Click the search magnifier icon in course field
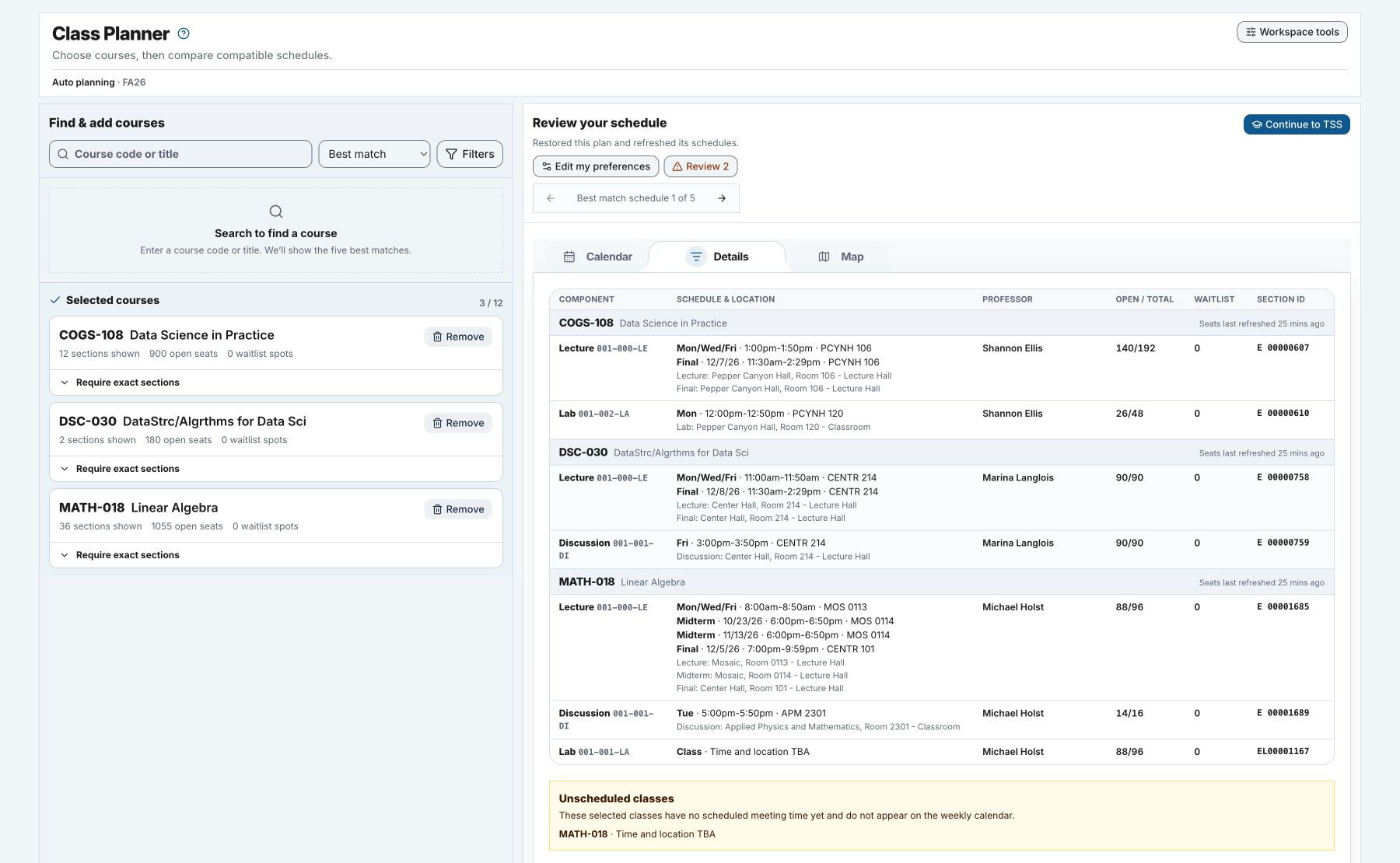Image resolution: width=1400 pixels, height=863 pixels. click(x=63, y=154)
